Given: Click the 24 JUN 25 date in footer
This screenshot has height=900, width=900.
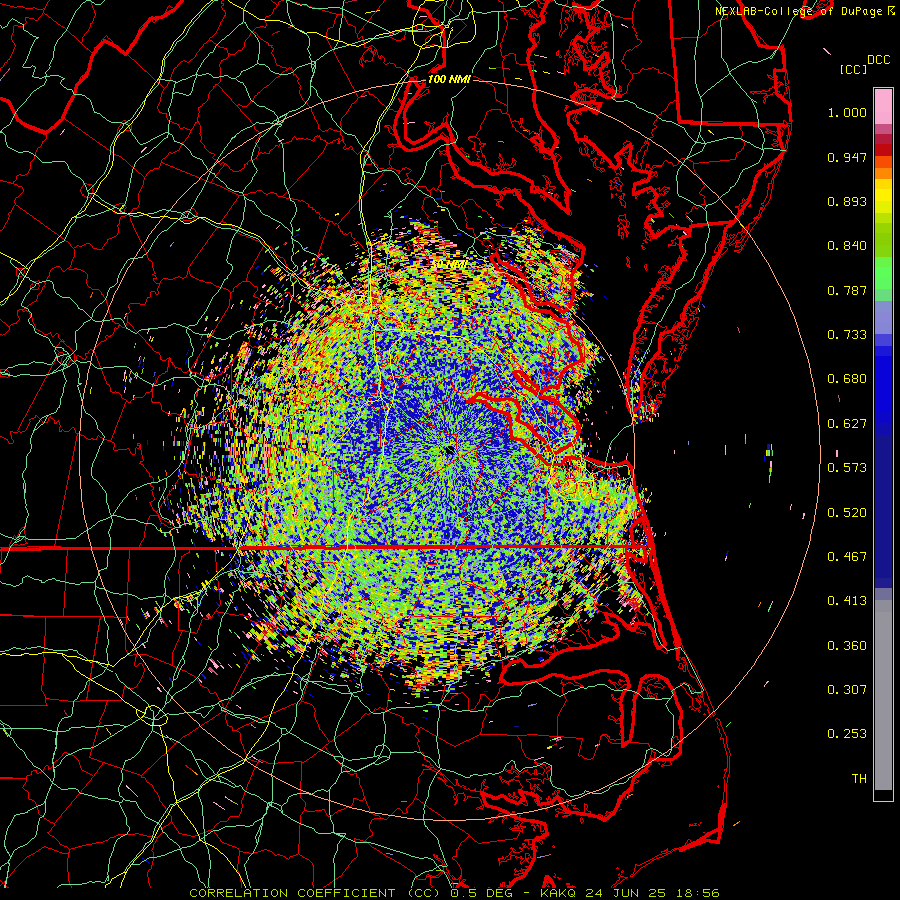Looking at the screenshot, I should click(626, 893).
